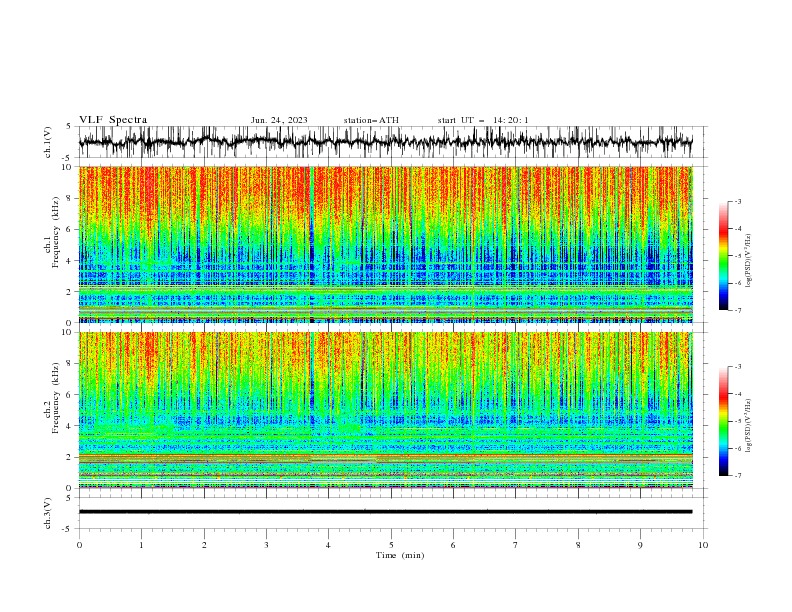792x612 pixels.
Task: Click the "station=ATH" header label
Action: pyautogui.click(x=371, y=120)
